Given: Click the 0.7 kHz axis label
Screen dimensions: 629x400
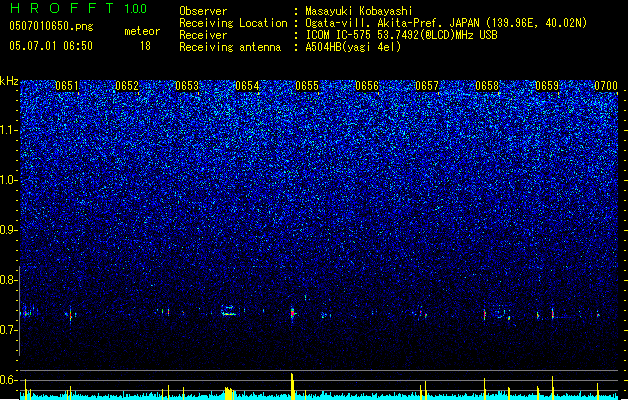Looking at the screenshot, I should 9,330.
